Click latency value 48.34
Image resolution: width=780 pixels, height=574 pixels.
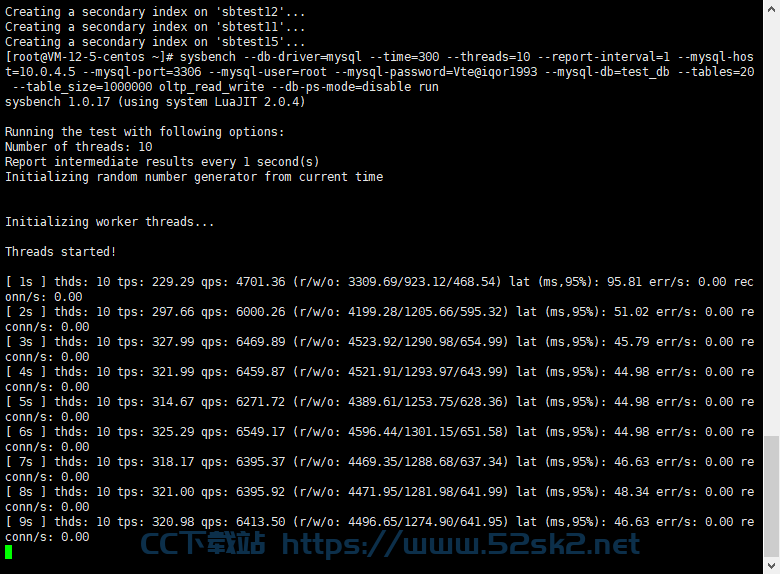pos(631,492)
